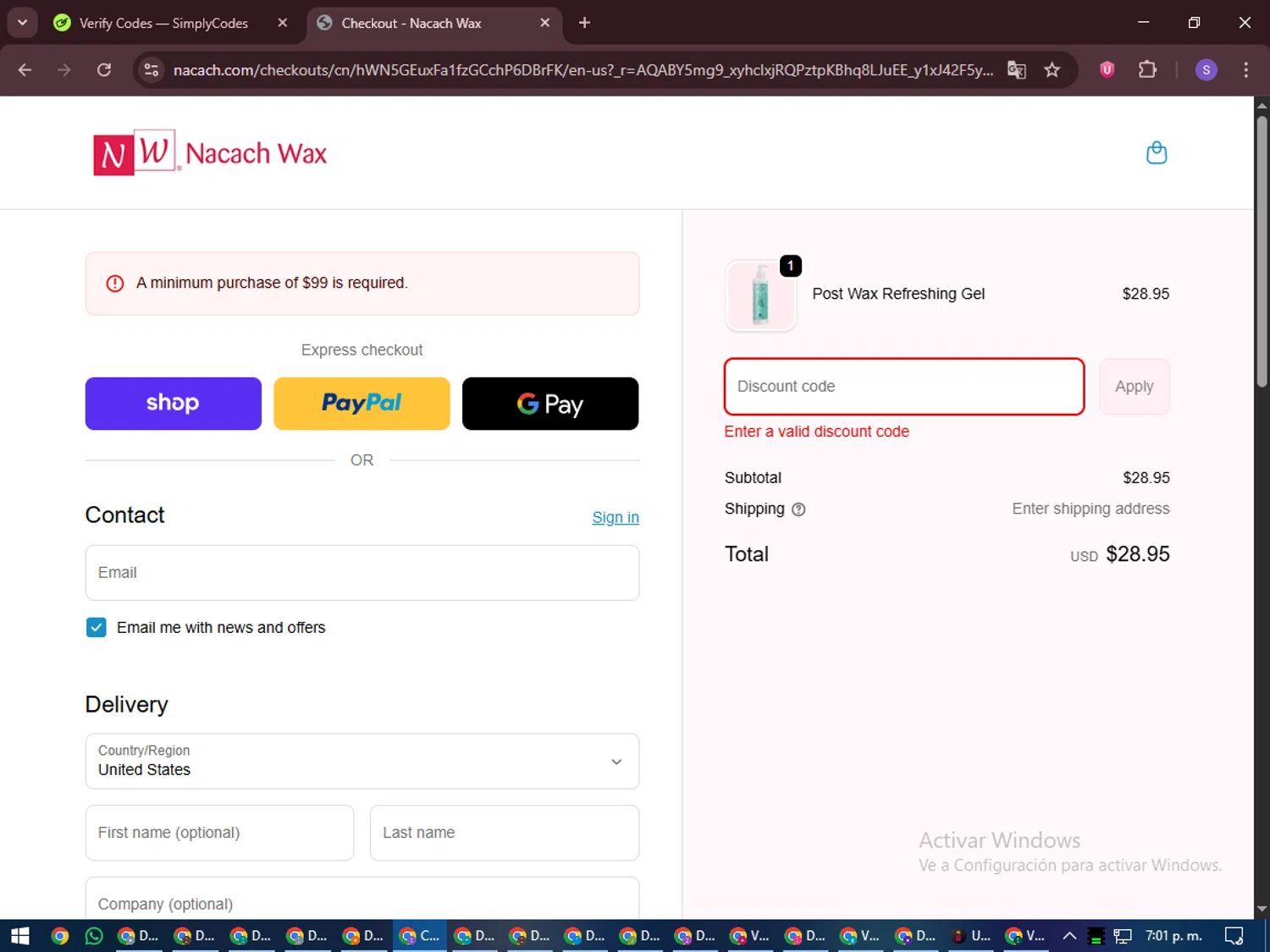Uncheck Email me with news and offers
Image resolution: width=1270 pixels, height=952 pixels.
pos(97,627)
